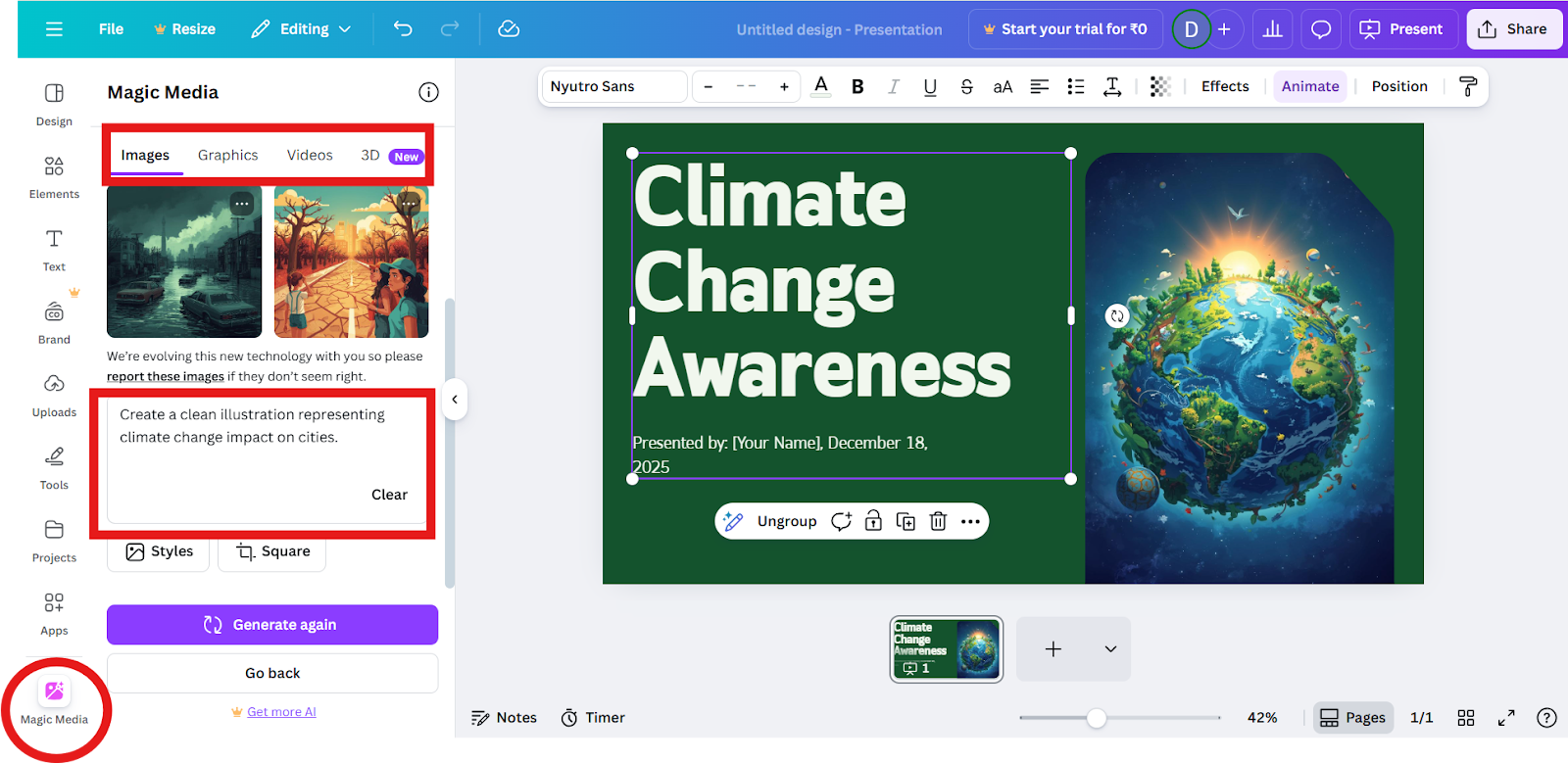Open the Magic Media app
Viewport: 1568px width, 763px height.
click(54, 702)
